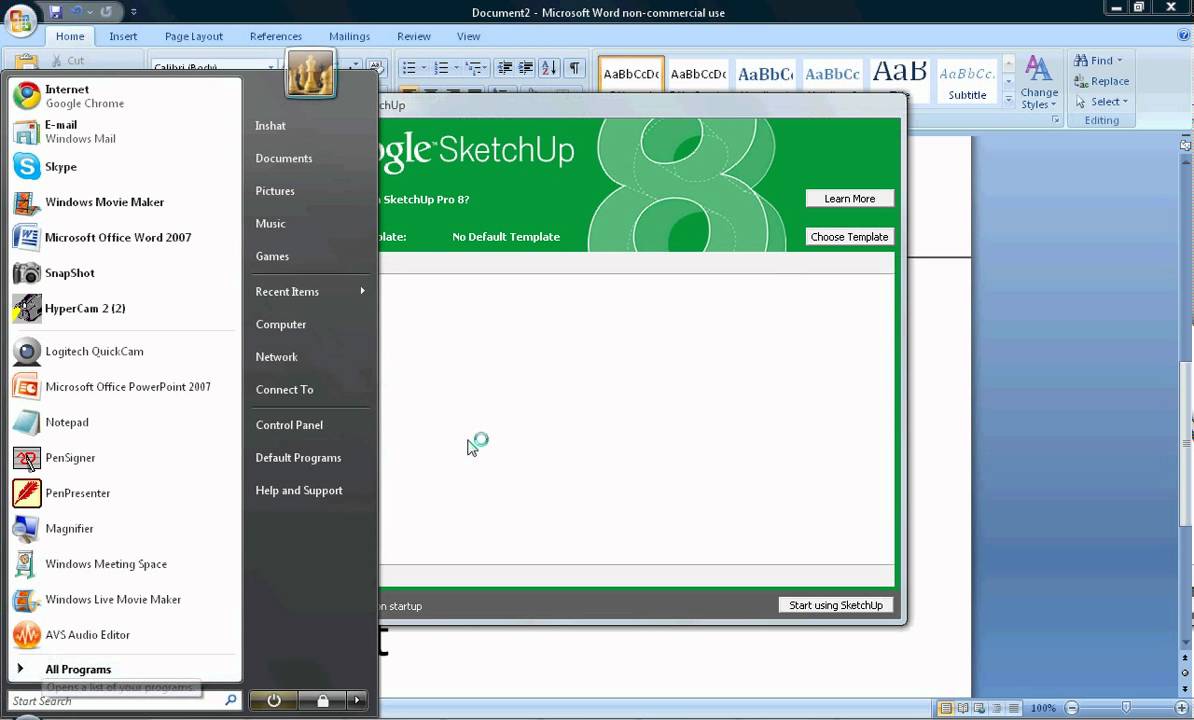Click Replace in Word Editing group
The width and height of the screenshot is (1194, 720).
(1101, 81)
